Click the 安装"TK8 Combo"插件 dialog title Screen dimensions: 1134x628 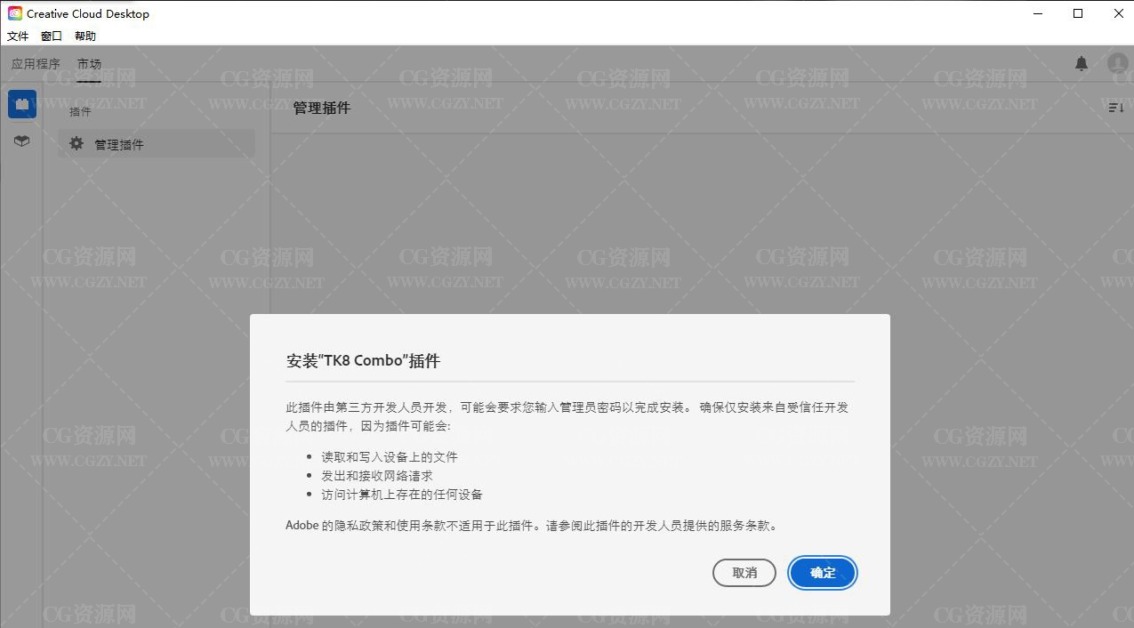tap(363, 361)
